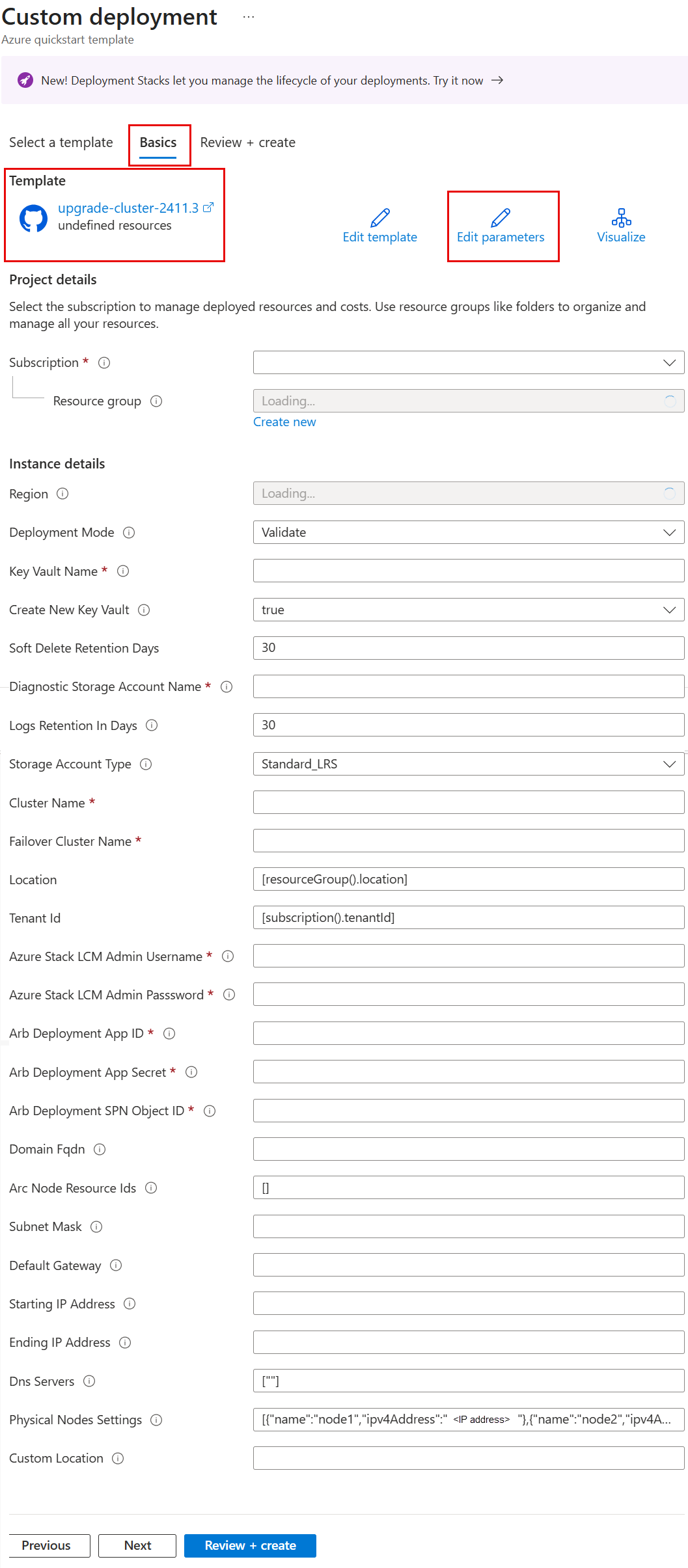Click the Edit template pencil icon
Screen dimensions: 688x1568
pos(380,217)
